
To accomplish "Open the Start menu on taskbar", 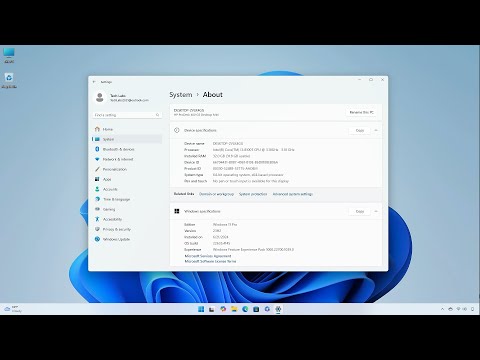I will pos(201,309).
